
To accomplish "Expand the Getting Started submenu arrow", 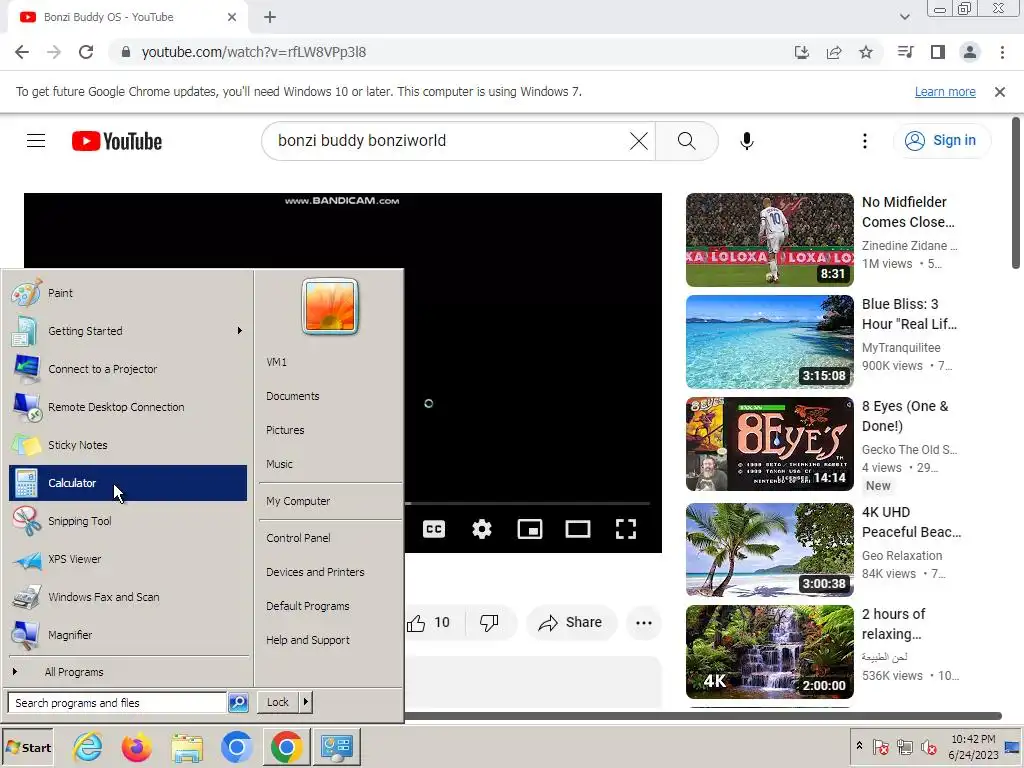I will coord(240,331).
